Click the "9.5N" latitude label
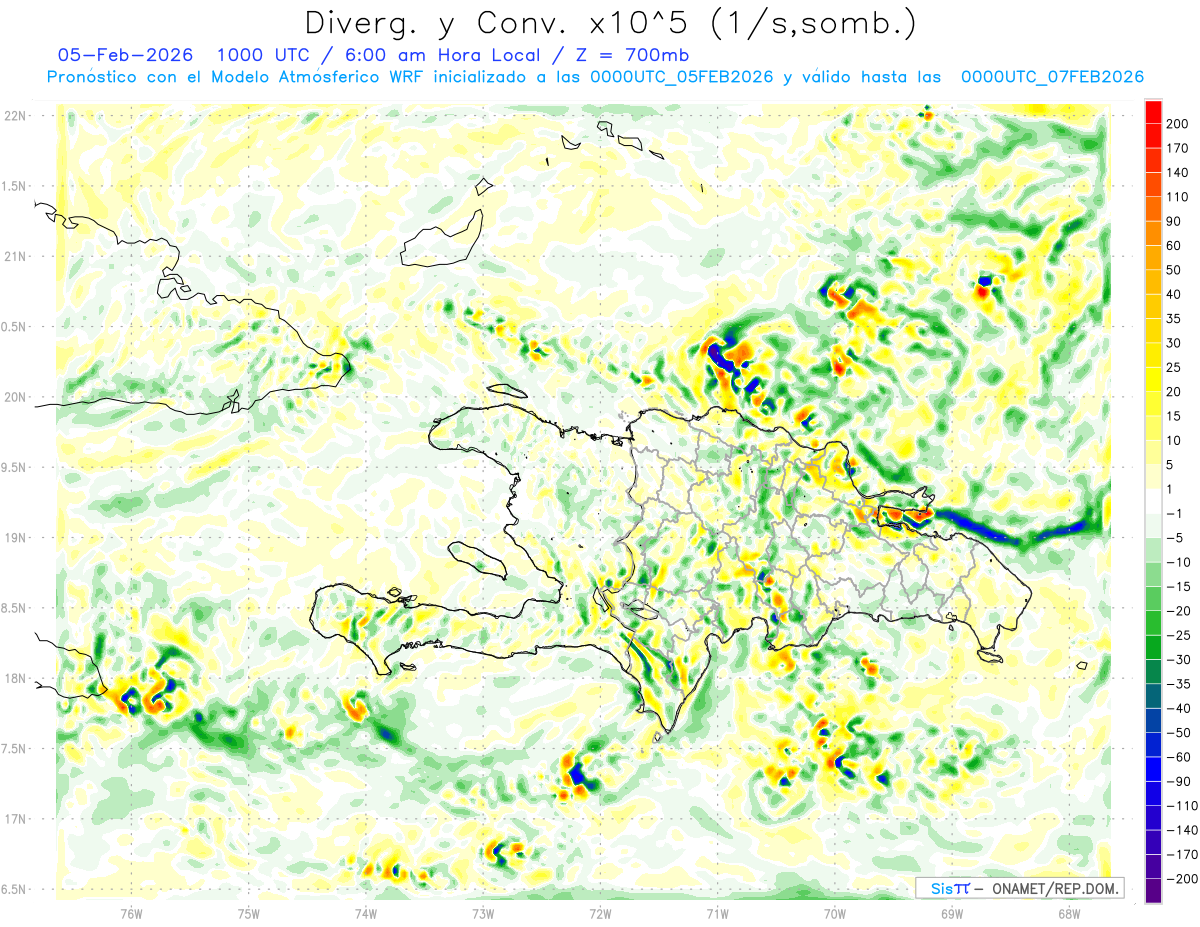 (14, 468)
